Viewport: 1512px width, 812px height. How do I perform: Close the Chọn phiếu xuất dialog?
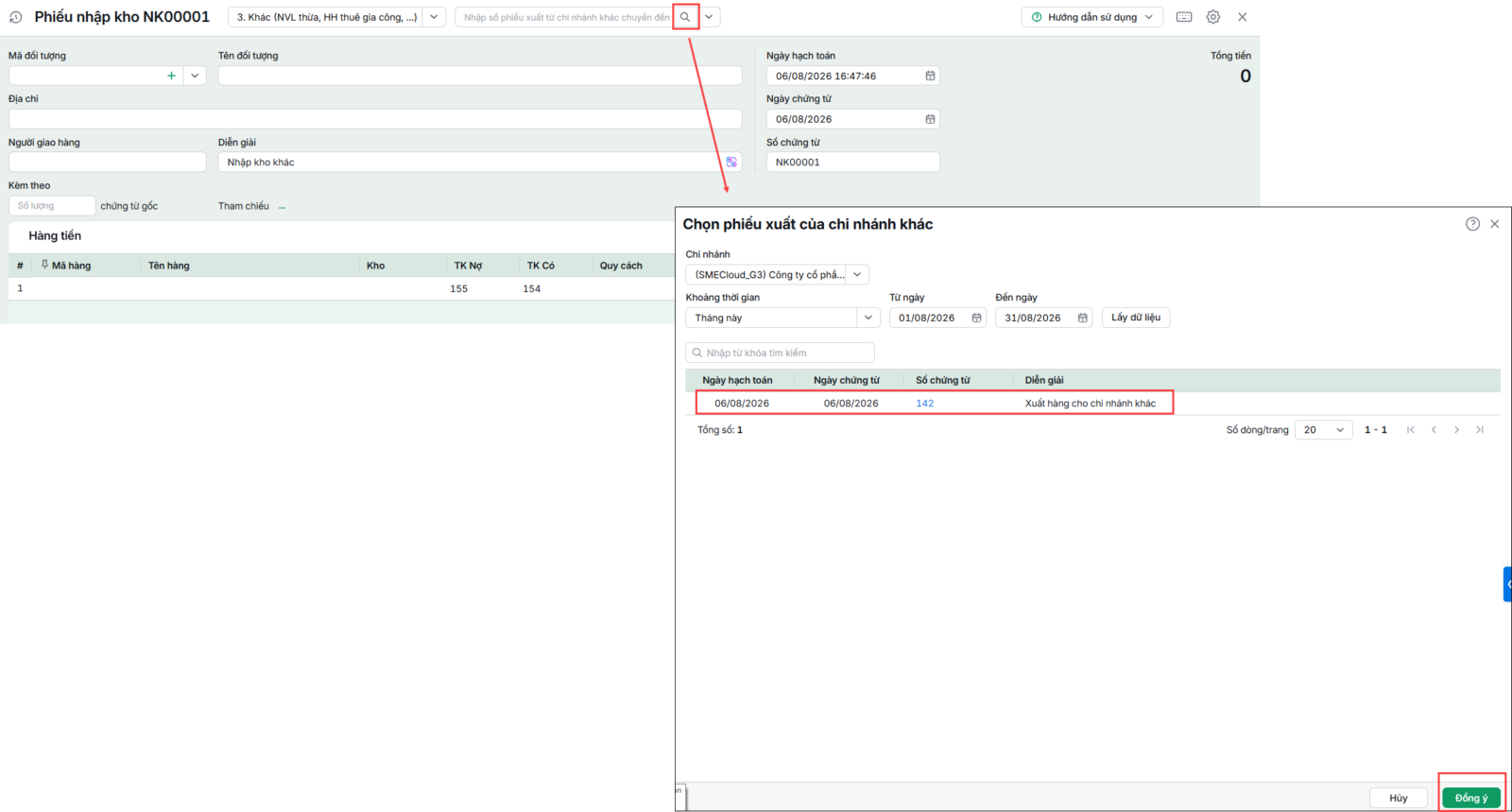click(x=1495, y=224)
